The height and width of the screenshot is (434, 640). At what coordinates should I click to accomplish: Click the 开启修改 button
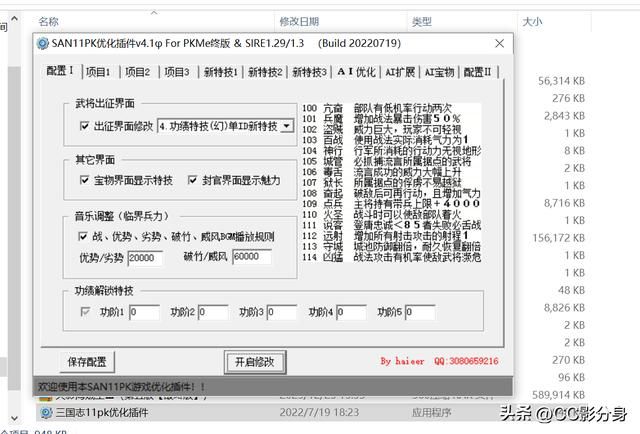pyautogui.click(x=255, y=362)
